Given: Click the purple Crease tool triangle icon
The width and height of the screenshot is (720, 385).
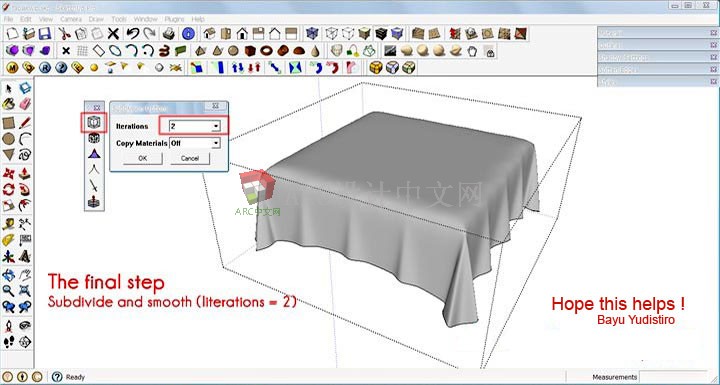Looking at the screenshot, I should (x=94, y=153).
